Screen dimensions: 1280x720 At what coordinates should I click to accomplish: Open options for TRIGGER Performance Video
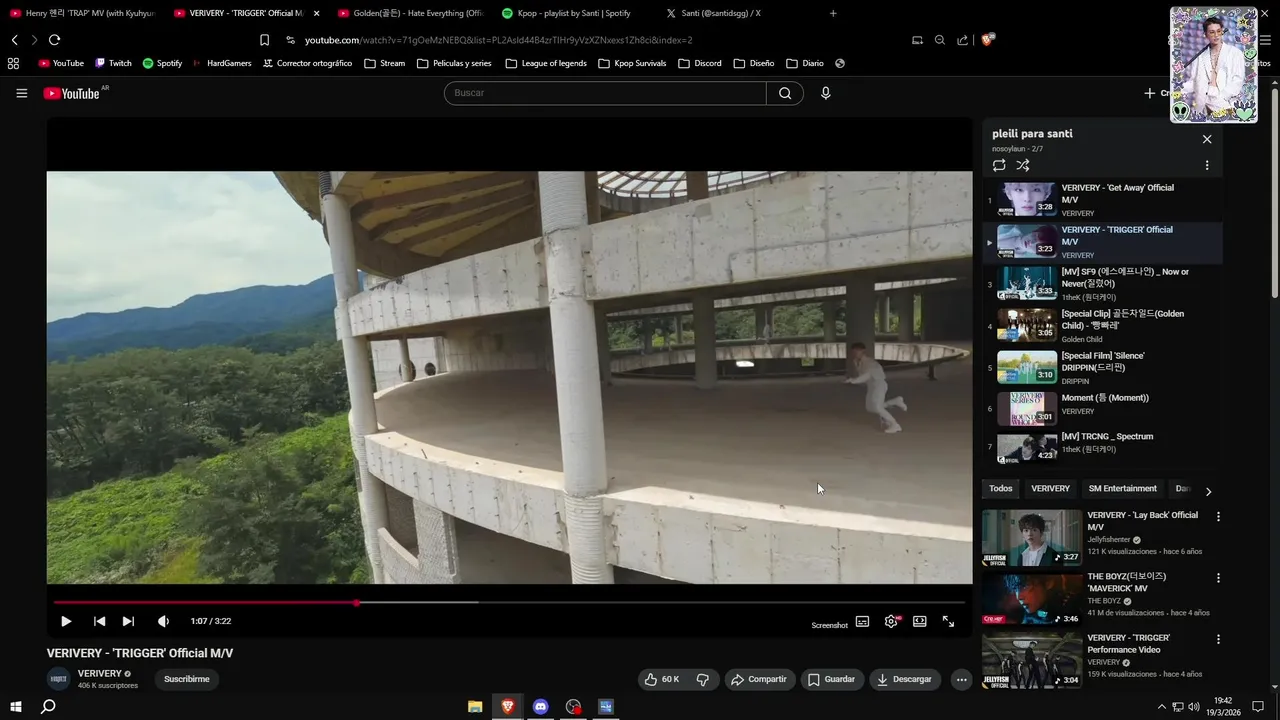click(x=1218, y=639)
